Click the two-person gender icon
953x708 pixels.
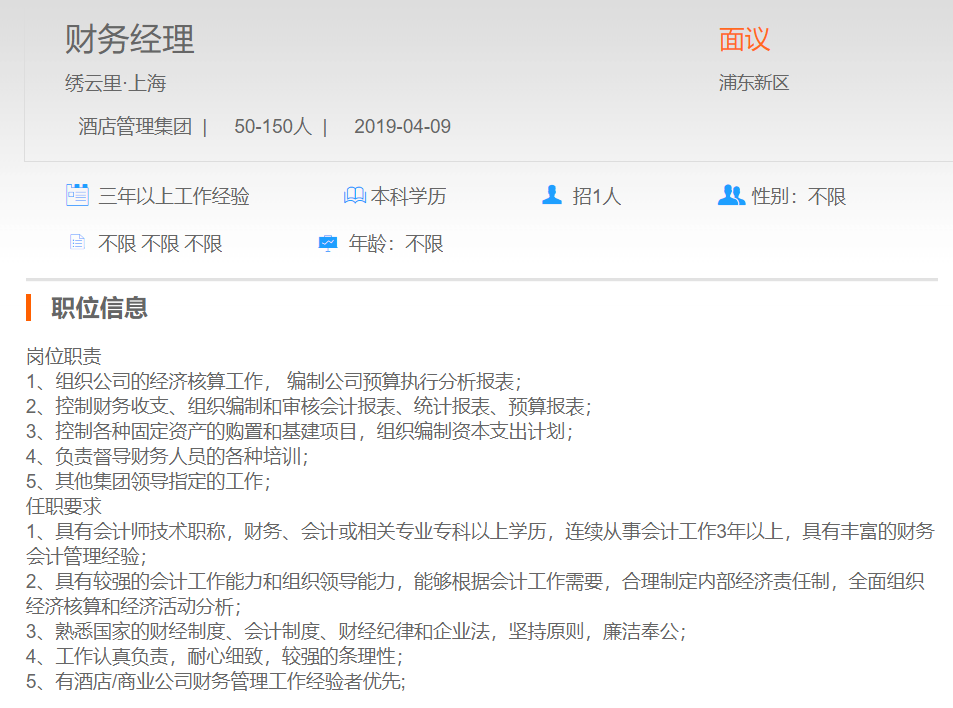coord(731,195)
